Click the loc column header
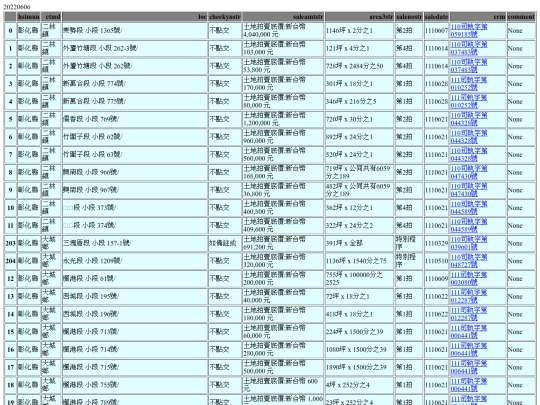The image size is (540, 405). pos(135,17)
